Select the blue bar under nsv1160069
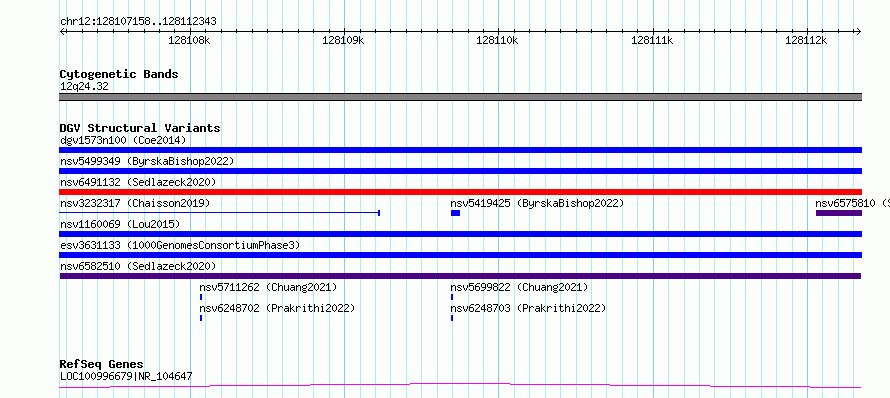The image size is (890, 398). pos(460,234)
